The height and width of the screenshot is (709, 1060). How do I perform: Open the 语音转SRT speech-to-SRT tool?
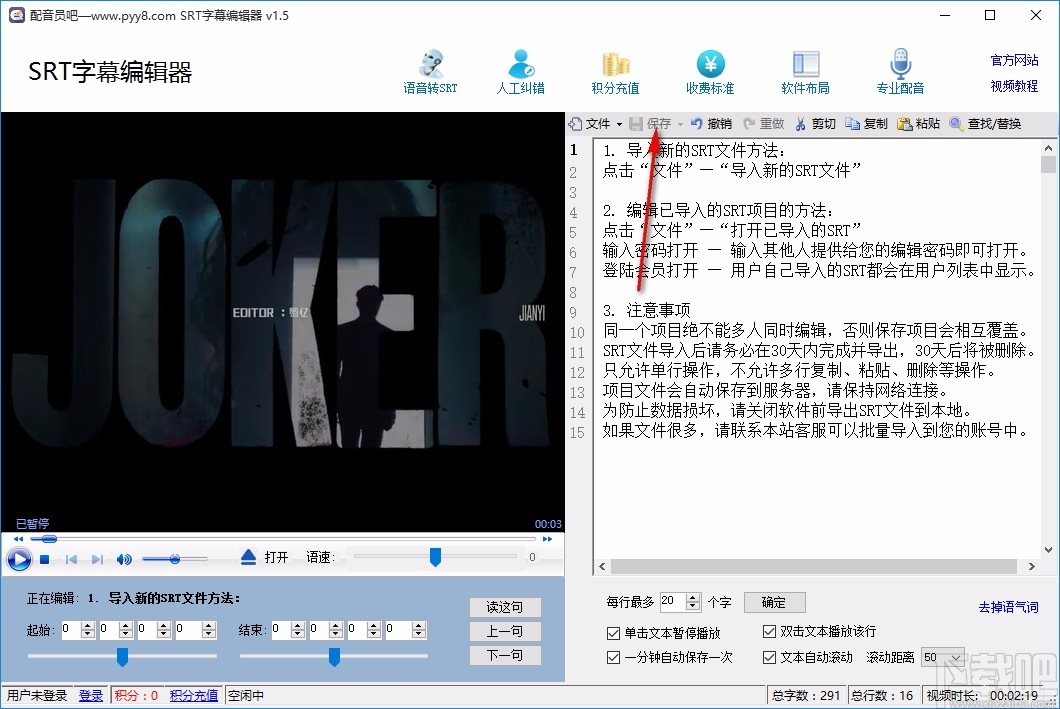click(x=430, y=70)
